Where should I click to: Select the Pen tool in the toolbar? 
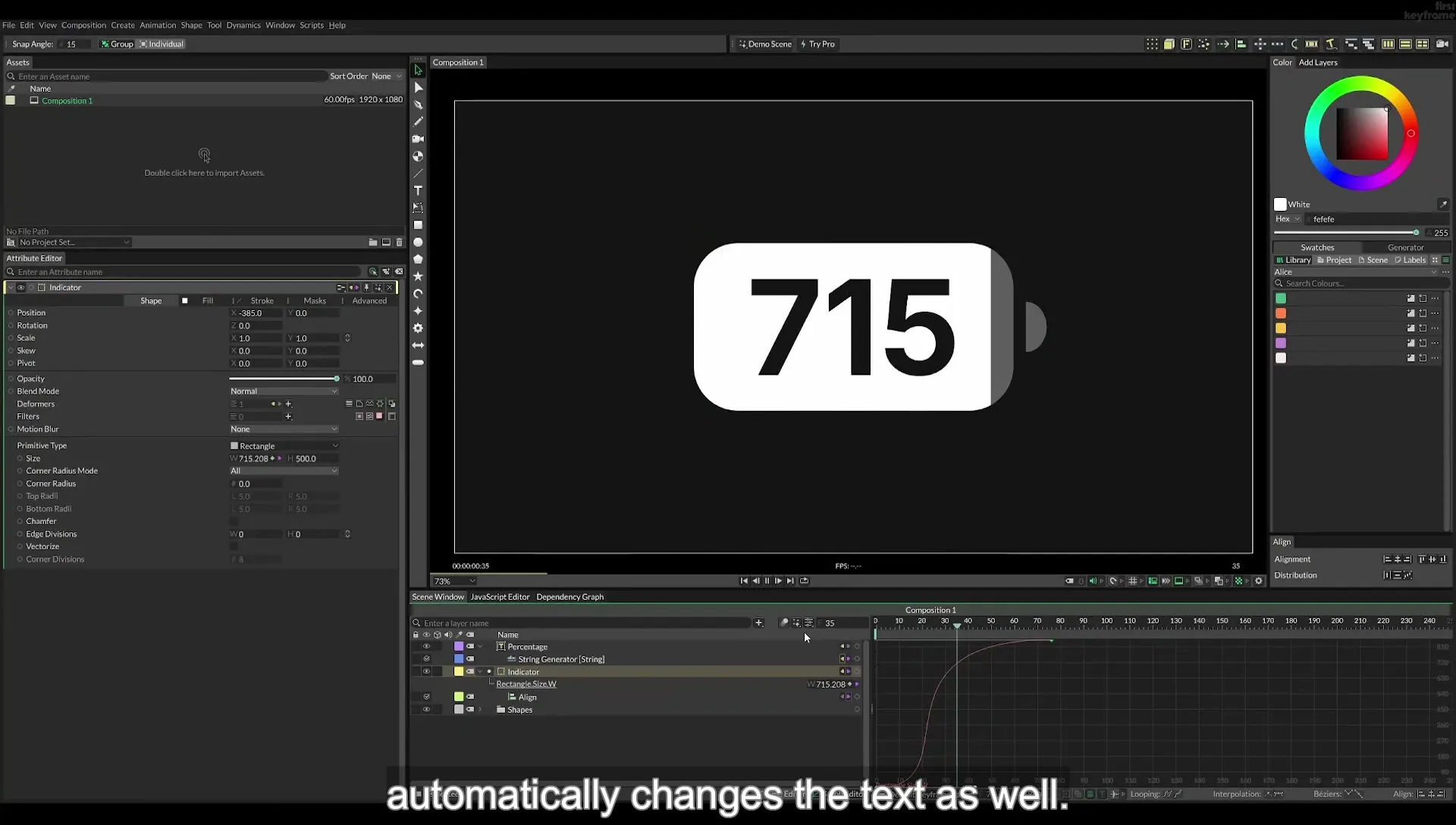click(418, 105)
